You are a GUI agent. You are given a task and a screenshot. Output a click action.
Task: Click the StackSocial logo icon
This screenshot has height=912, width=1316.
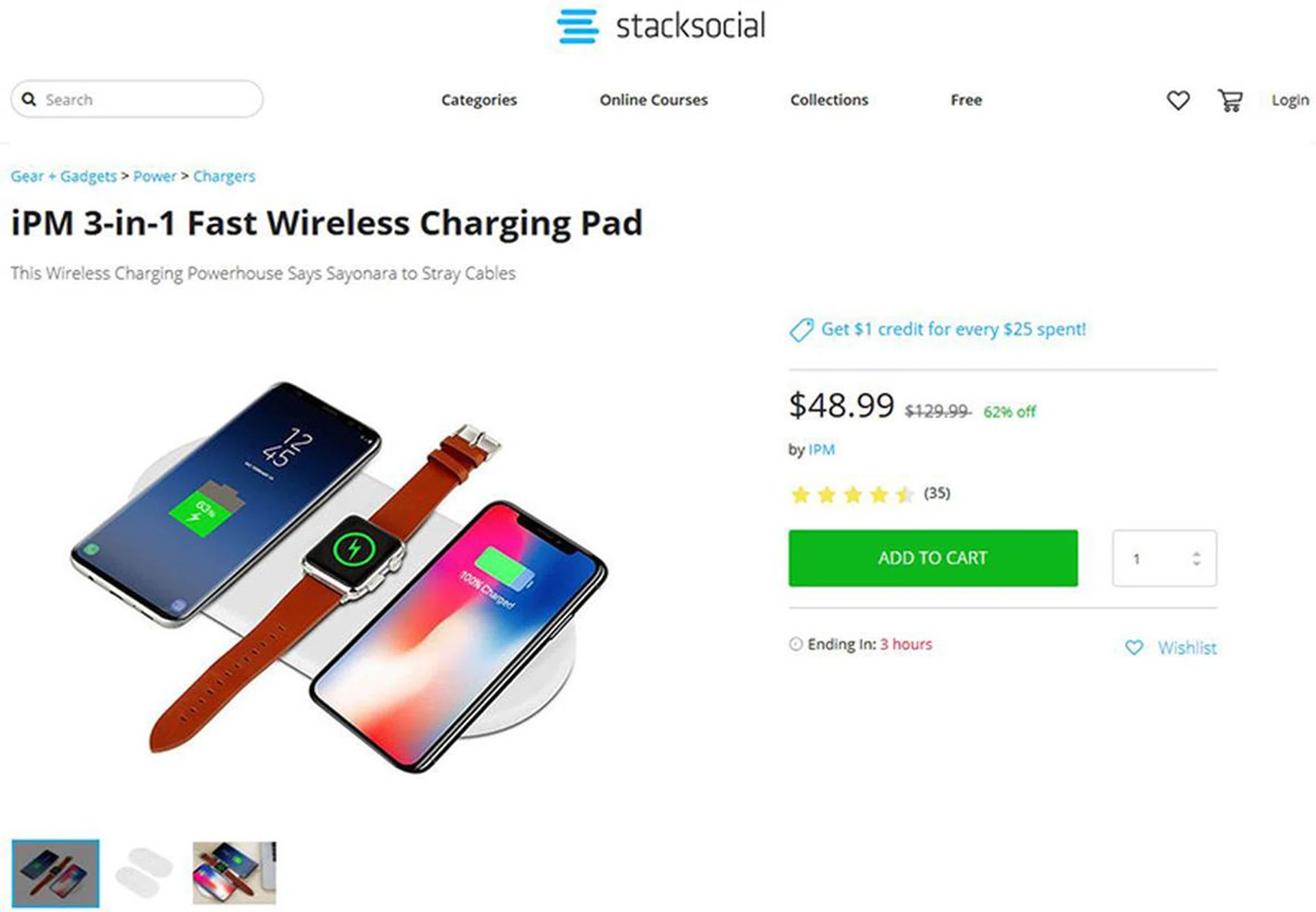[577, 26]
